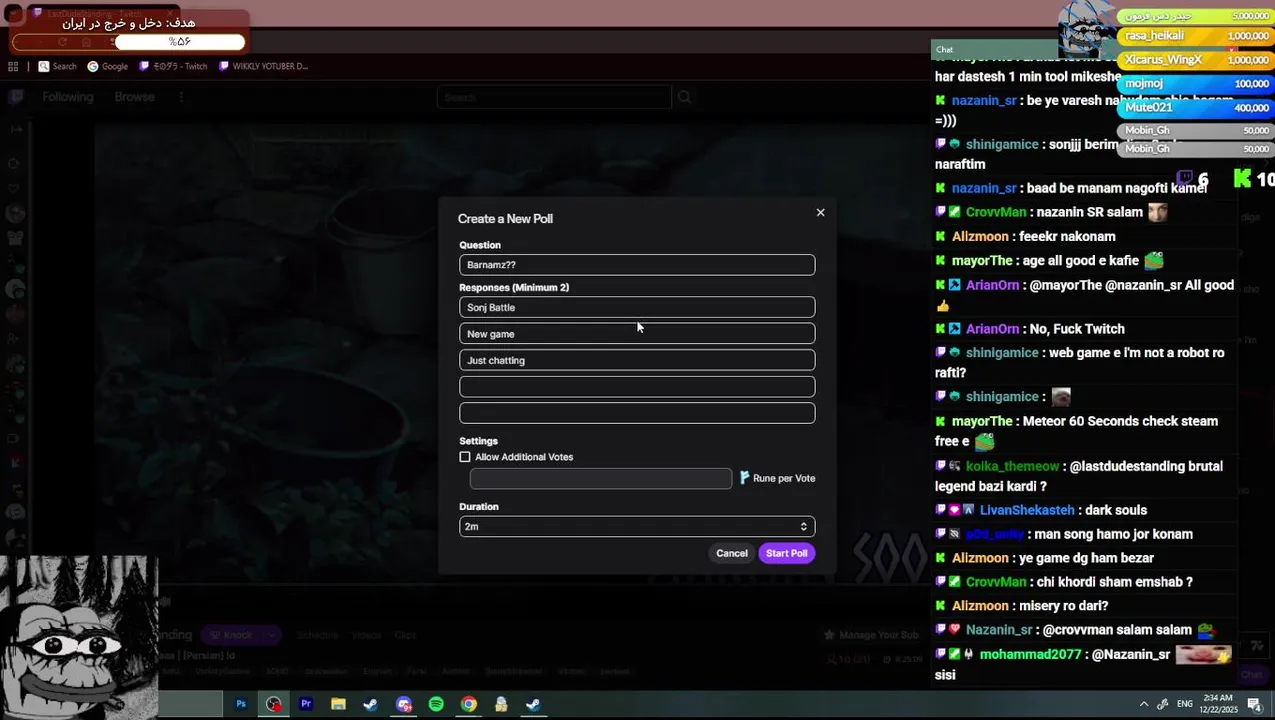This screenshot has height=720, width=1275.
Task: Click username koika_themeow in chat
Action: click(x=1012, y=466)
